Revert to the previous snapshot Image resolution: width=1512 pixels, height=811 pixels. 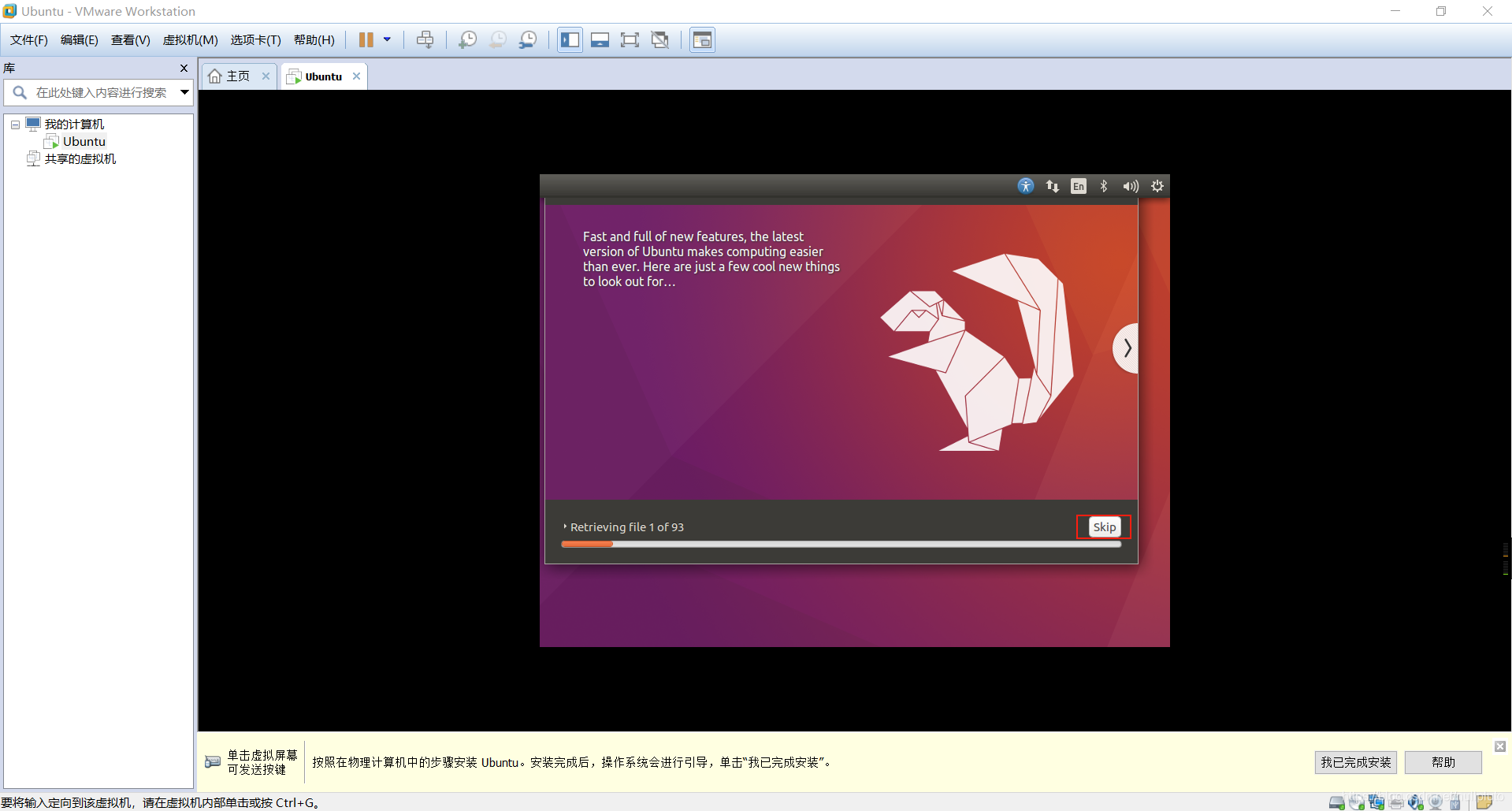497,39
